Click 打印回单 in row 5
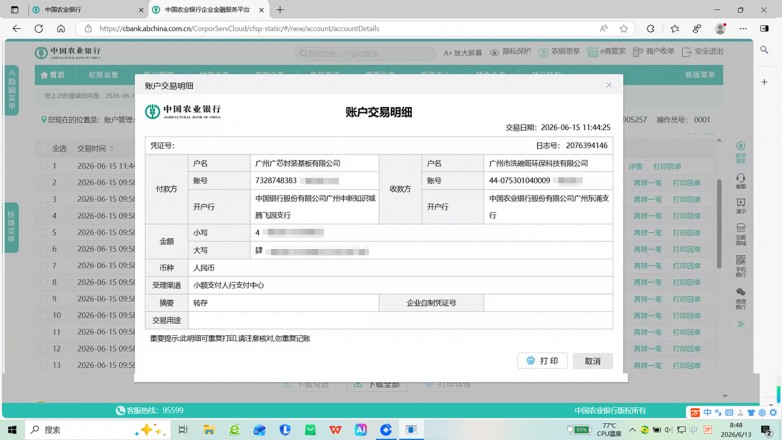The height and width of the screenshot is (440, 782). 687,232
